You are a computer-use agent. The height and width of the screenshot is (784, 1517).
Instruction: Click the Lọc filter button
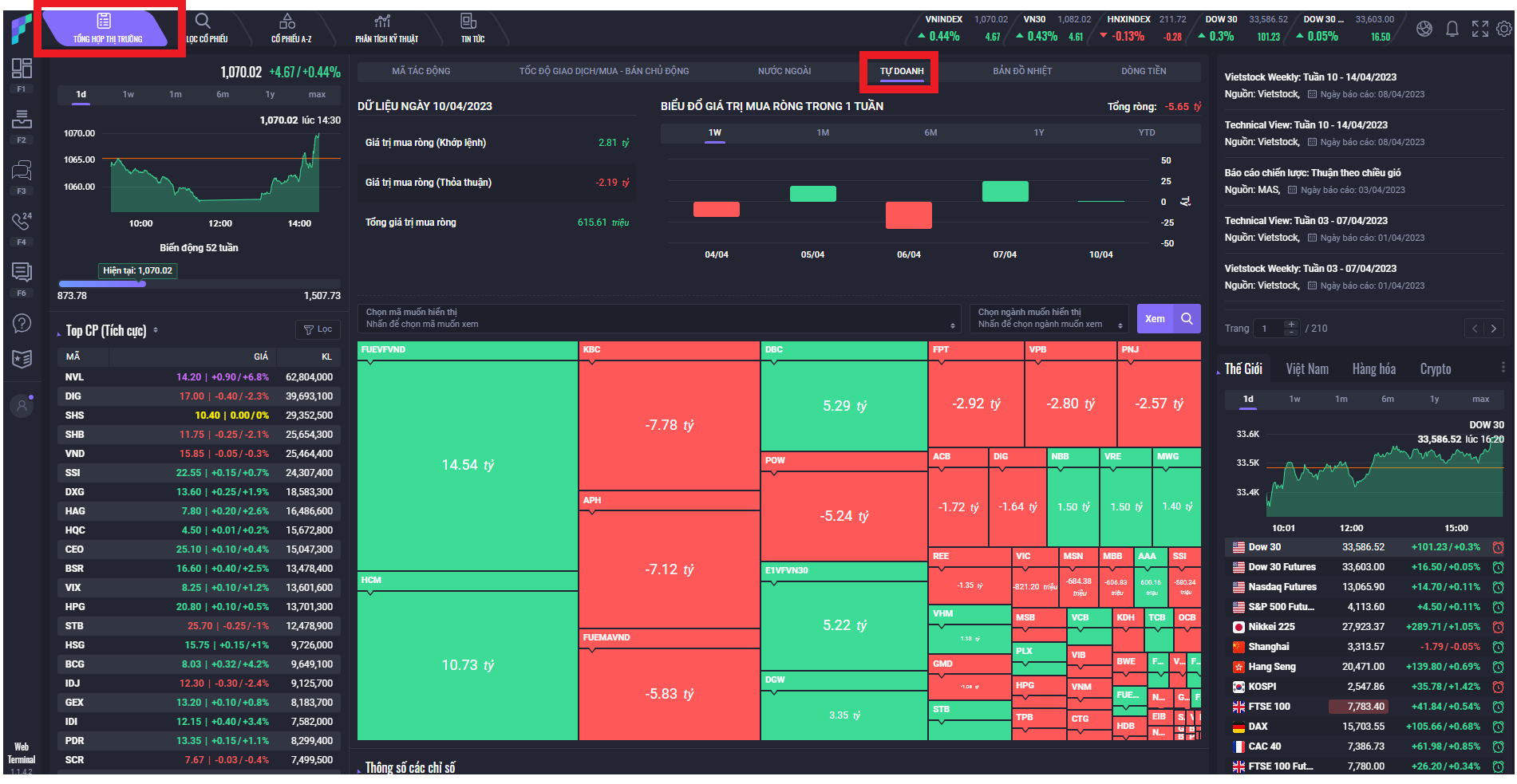(x=318, y=329)
